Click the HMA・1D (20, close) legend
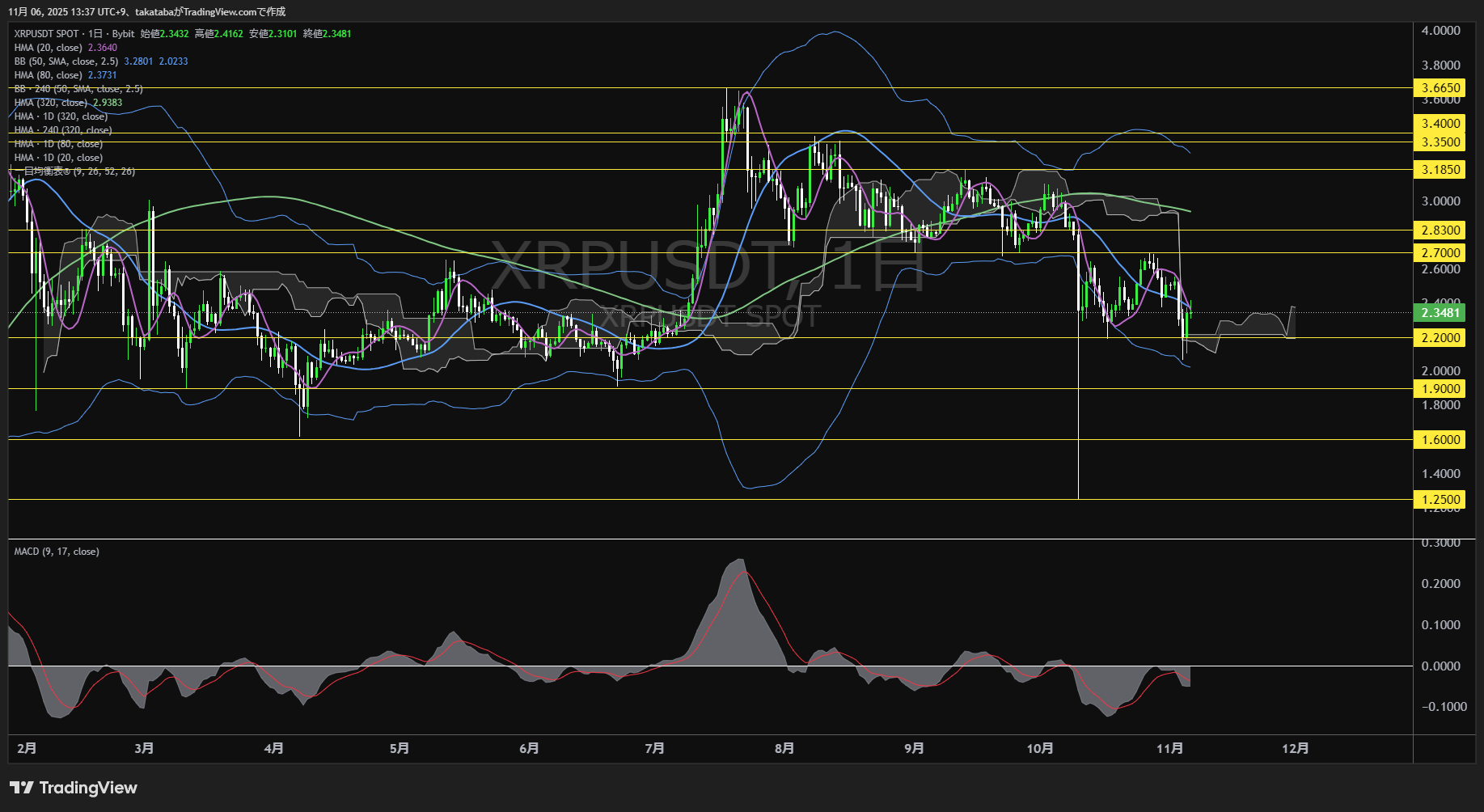The image size is (1484, 812). 57,157
